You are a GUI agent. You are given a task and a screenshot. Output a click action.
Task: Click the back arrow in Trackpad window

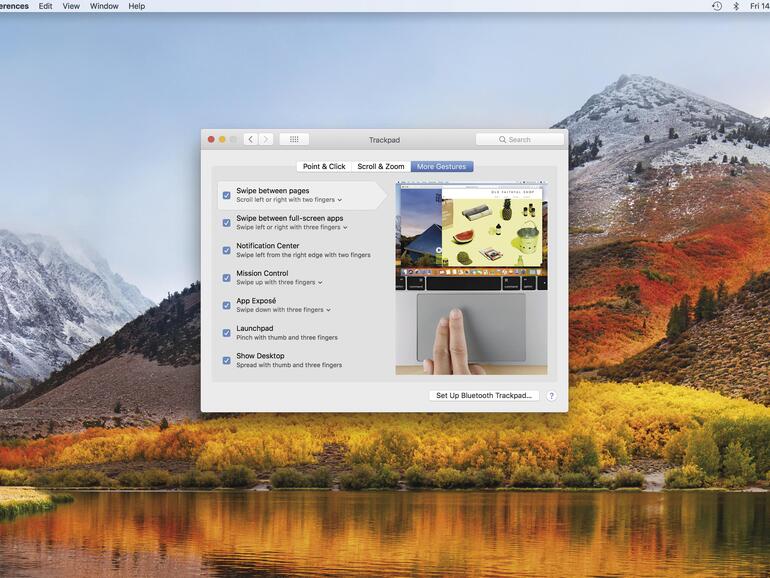pos(250,139)
